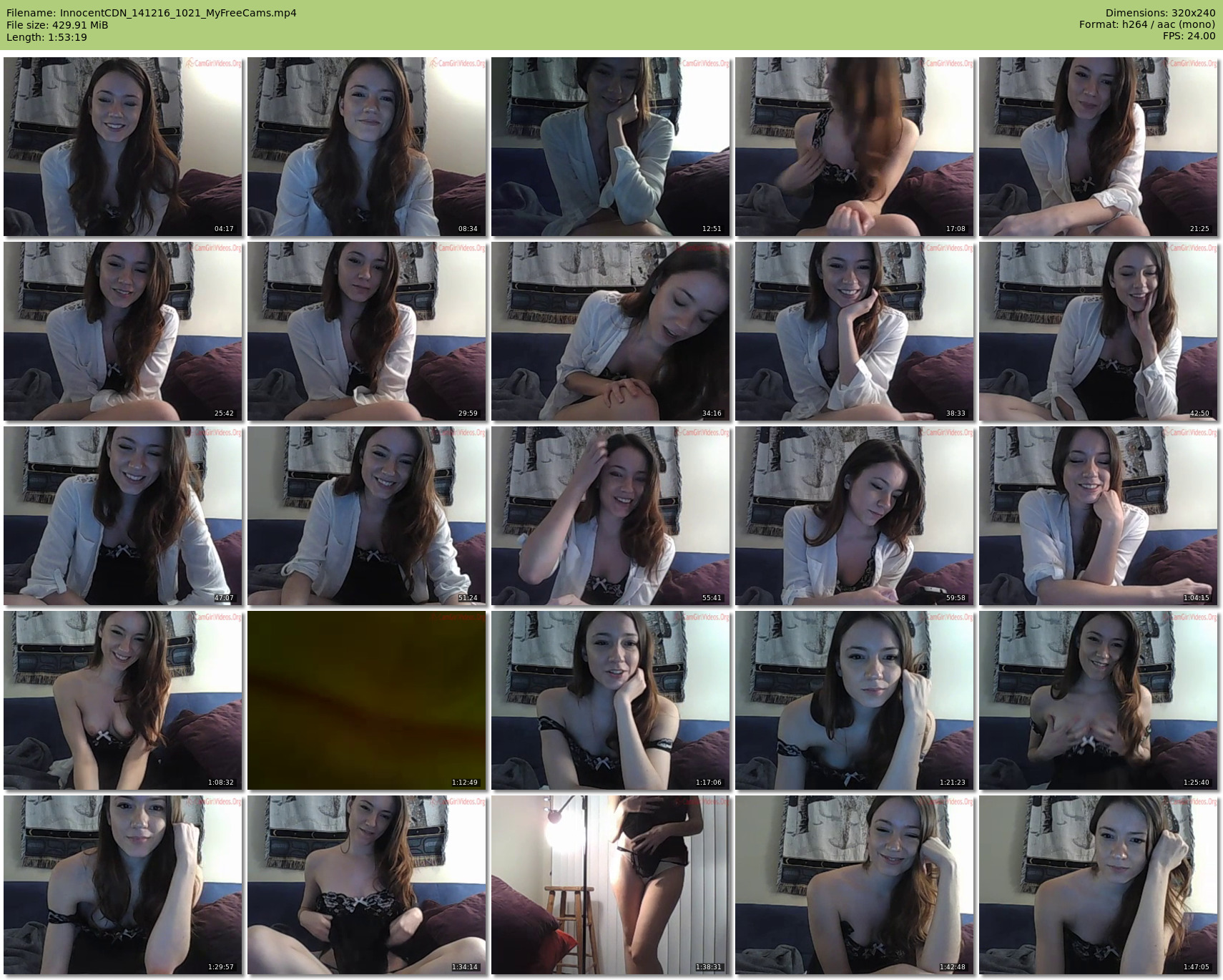Click the Filename line in the header
Viewport: 1223px width, 980px height.
[x=152, y=13]
